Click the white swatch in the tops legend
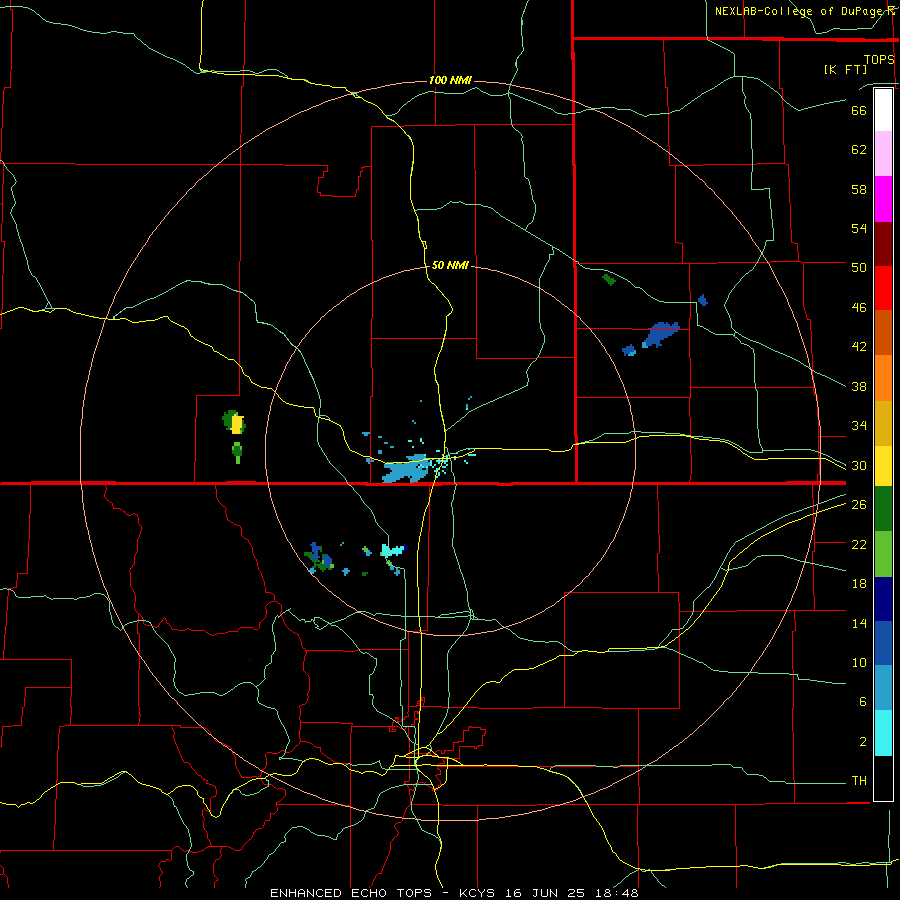Screen dimensions: 900x900 [x=883, y=110]
